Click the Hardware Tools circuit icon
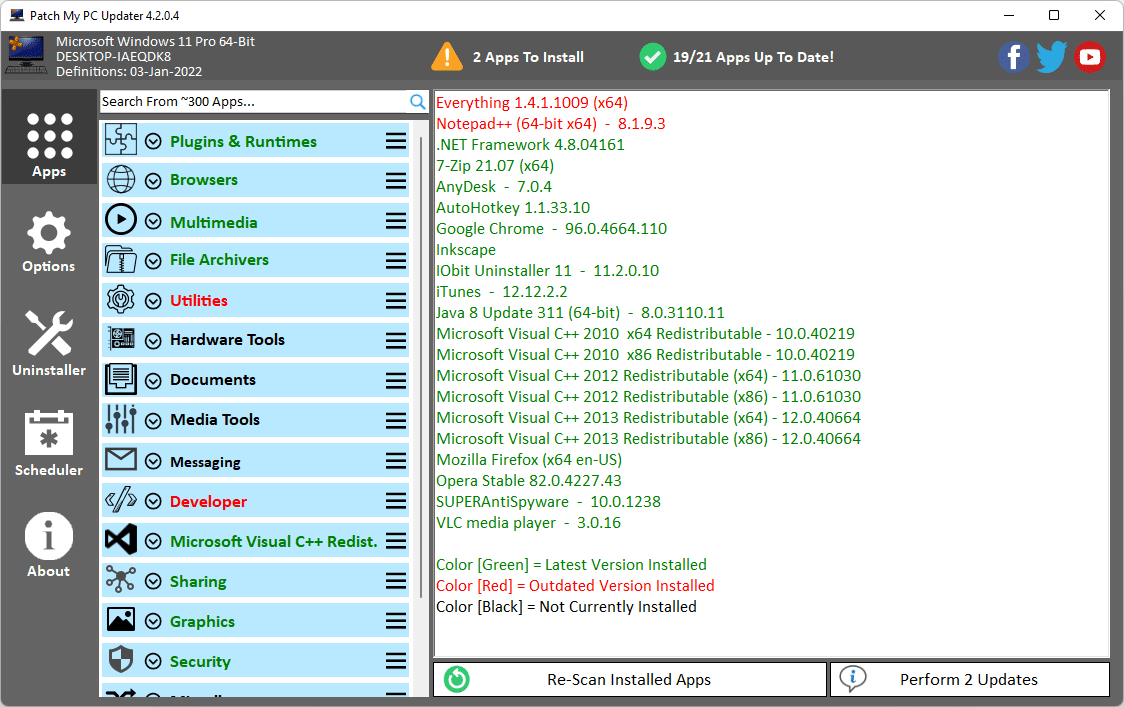Image resolution: width=1124 pixels, height=707 pixels. [x=120, y=339]
